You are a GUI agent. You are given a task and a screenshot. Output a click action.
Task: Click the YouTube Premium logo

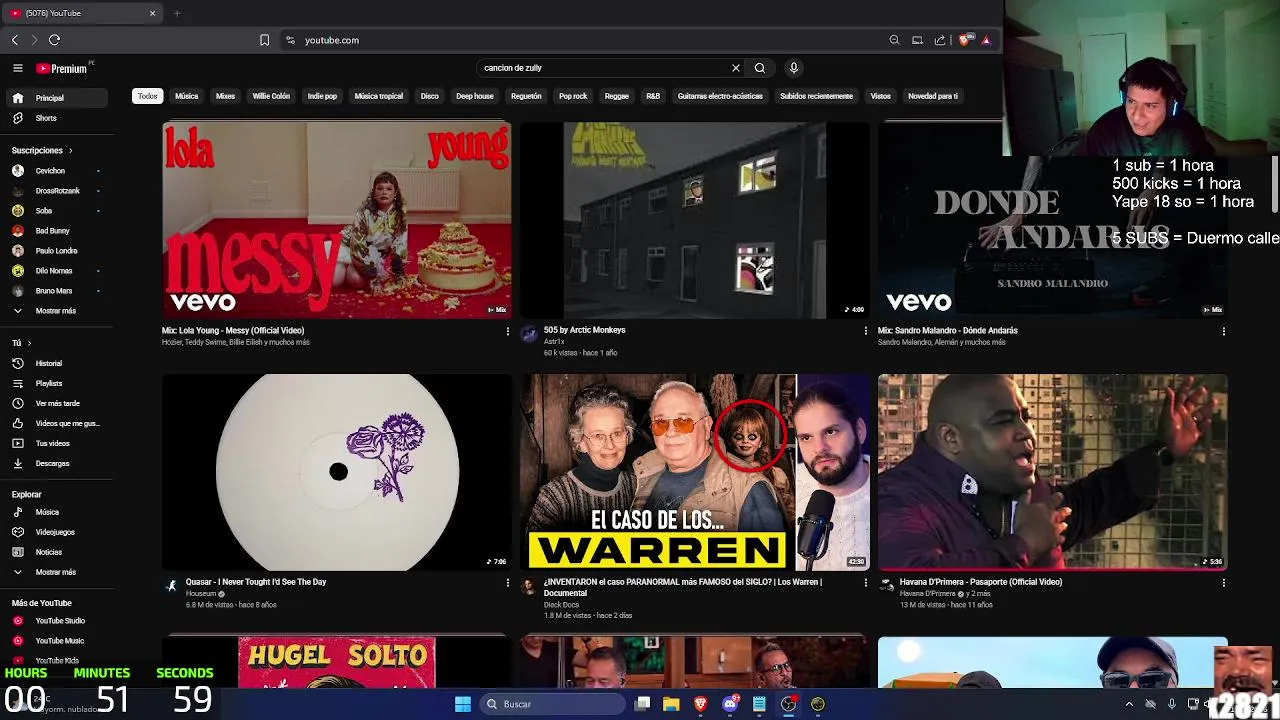point(62,68)
